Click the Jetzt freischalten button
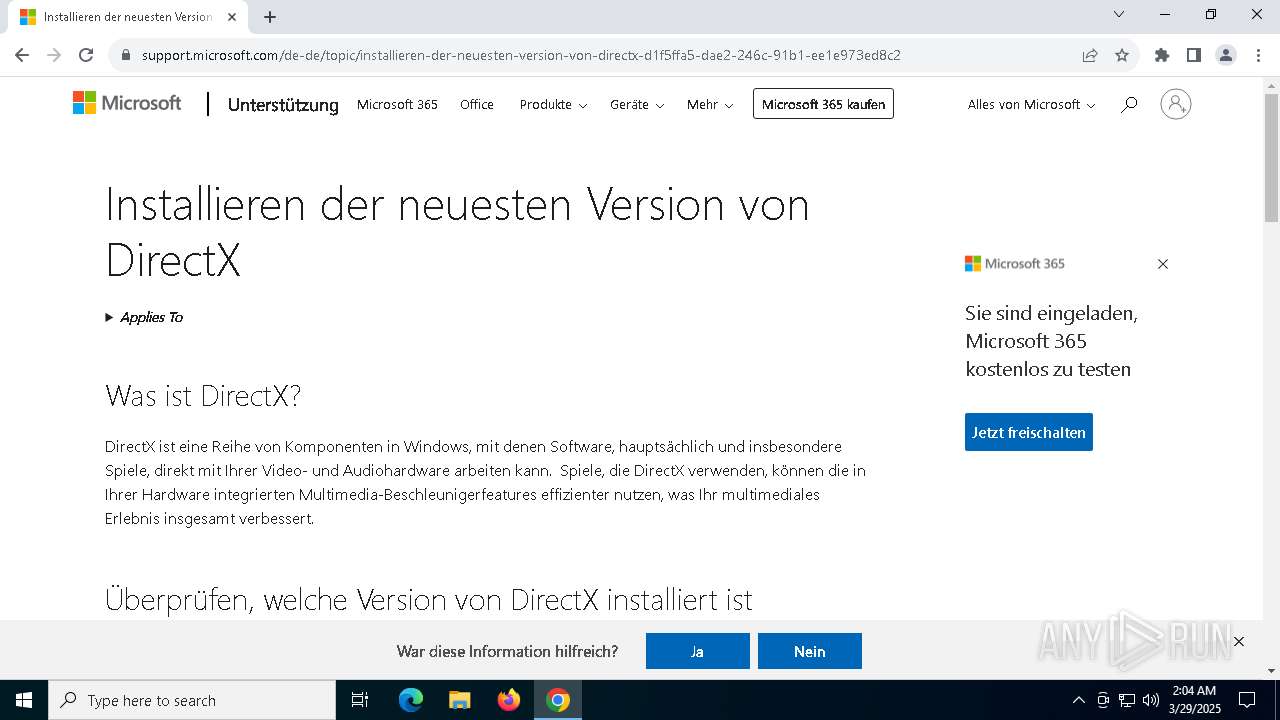1280x720 pixels. pyautogui.click(x=1028, y=432)
